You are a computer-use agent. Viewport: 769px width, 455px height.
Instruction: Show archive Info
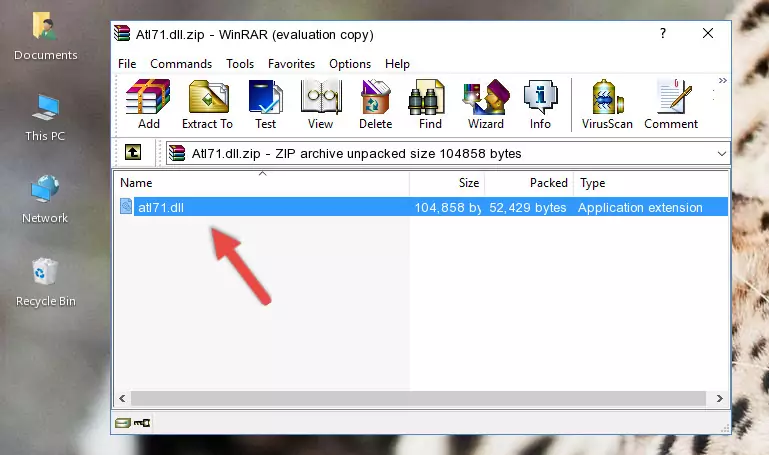point(540,104)
